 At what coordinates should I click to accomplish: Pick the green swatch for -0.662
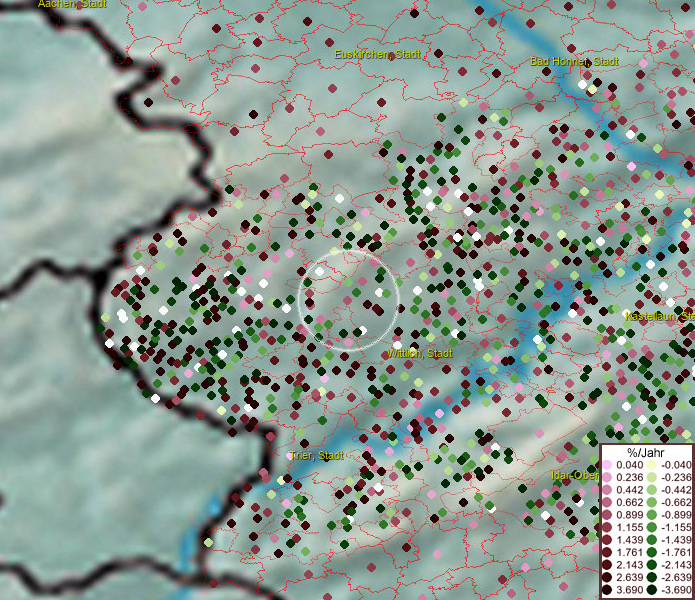pyautogui.click(x=652, y=503)
